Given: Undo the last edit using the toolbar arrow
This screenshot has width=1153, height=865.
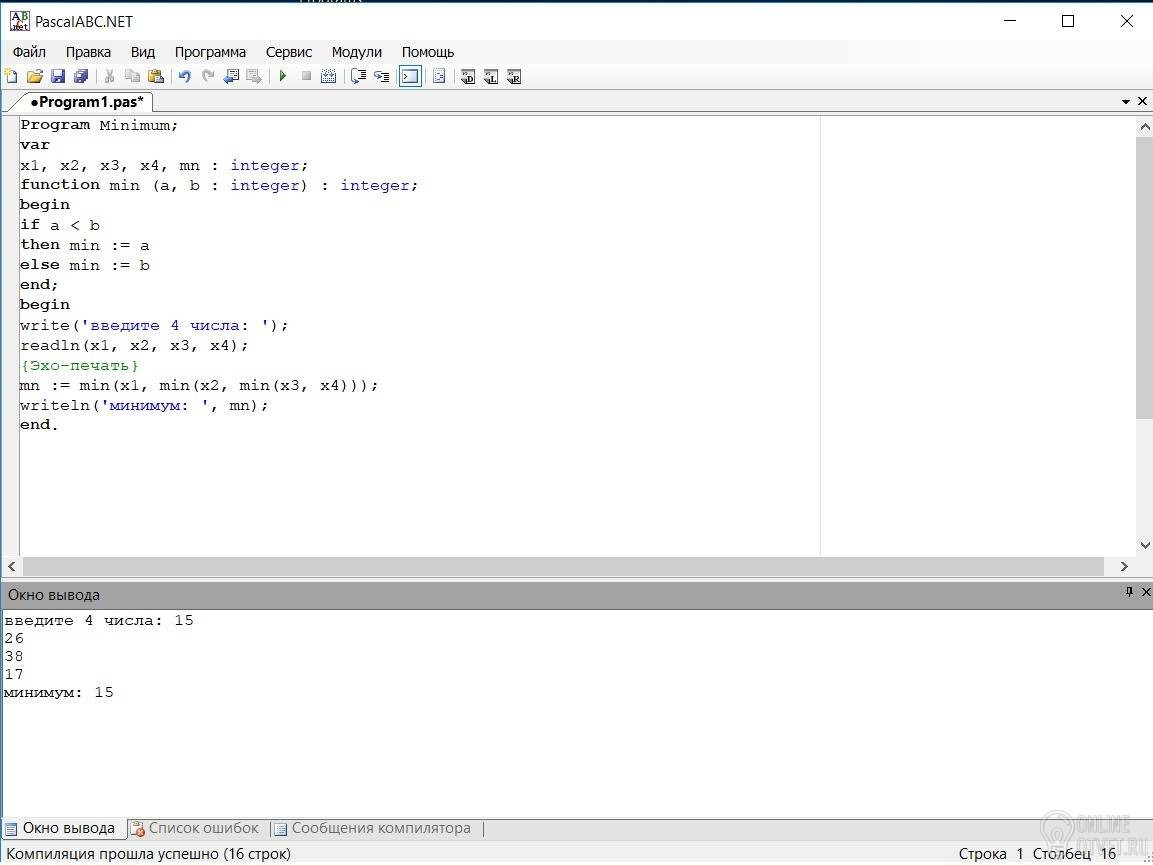Looking at the screenshot, I should coord(184,76).
